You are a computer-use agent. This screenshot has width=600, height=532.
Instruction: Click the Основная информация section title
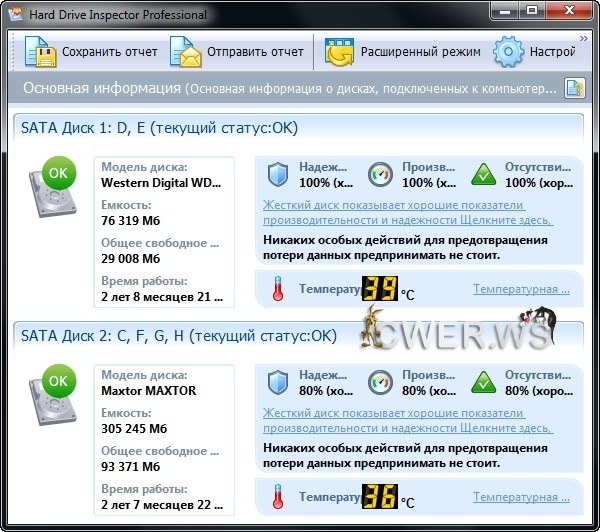coord(102,88)
